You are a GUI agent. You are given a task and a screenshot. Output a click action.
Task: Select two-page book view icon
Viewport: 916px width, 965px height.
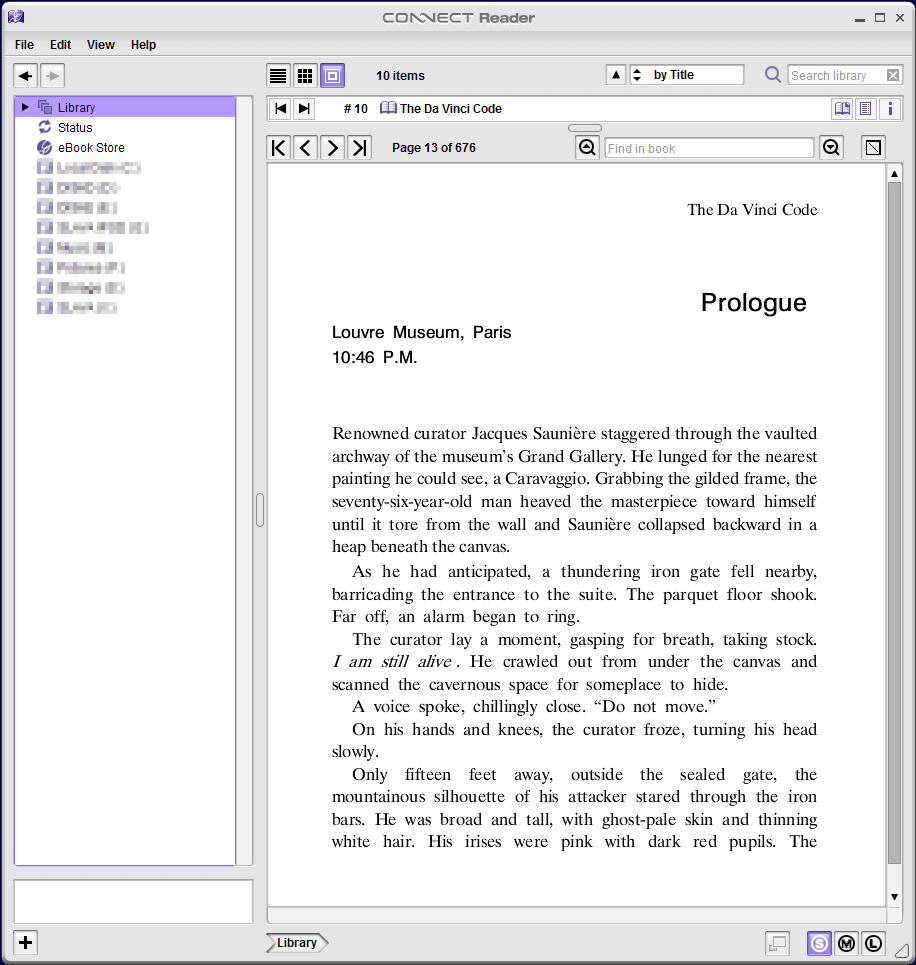[x=842, y=109]
